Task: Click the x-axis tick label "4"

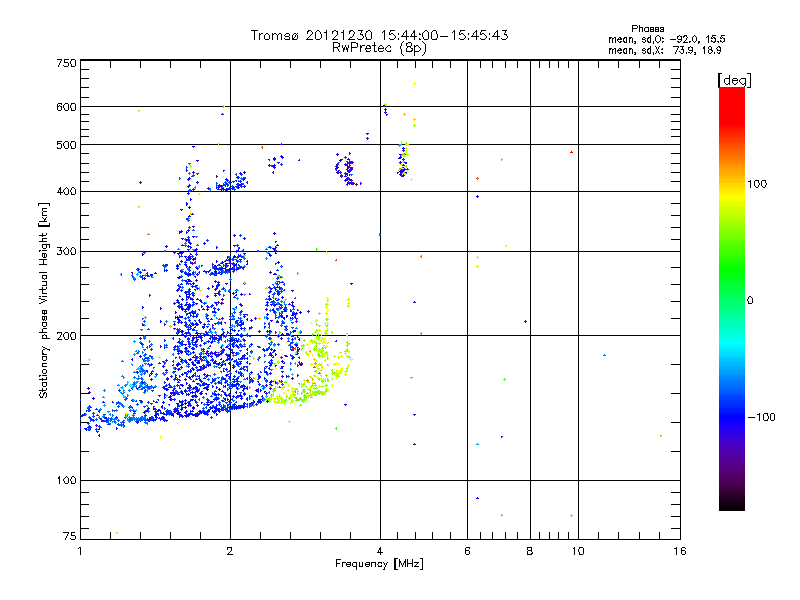Action: 380,551
